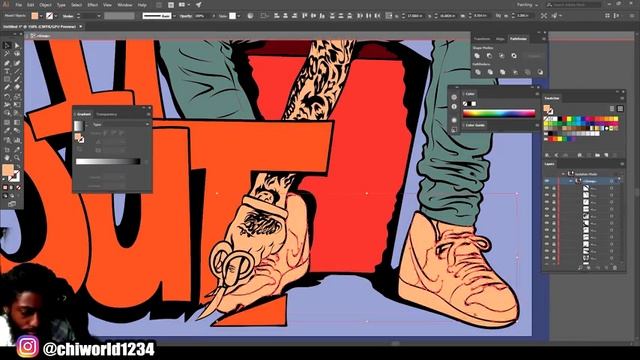This screenshot has width=640, height=360.
Task: Open the Painting workspace switcher
Action: [527, 5]
